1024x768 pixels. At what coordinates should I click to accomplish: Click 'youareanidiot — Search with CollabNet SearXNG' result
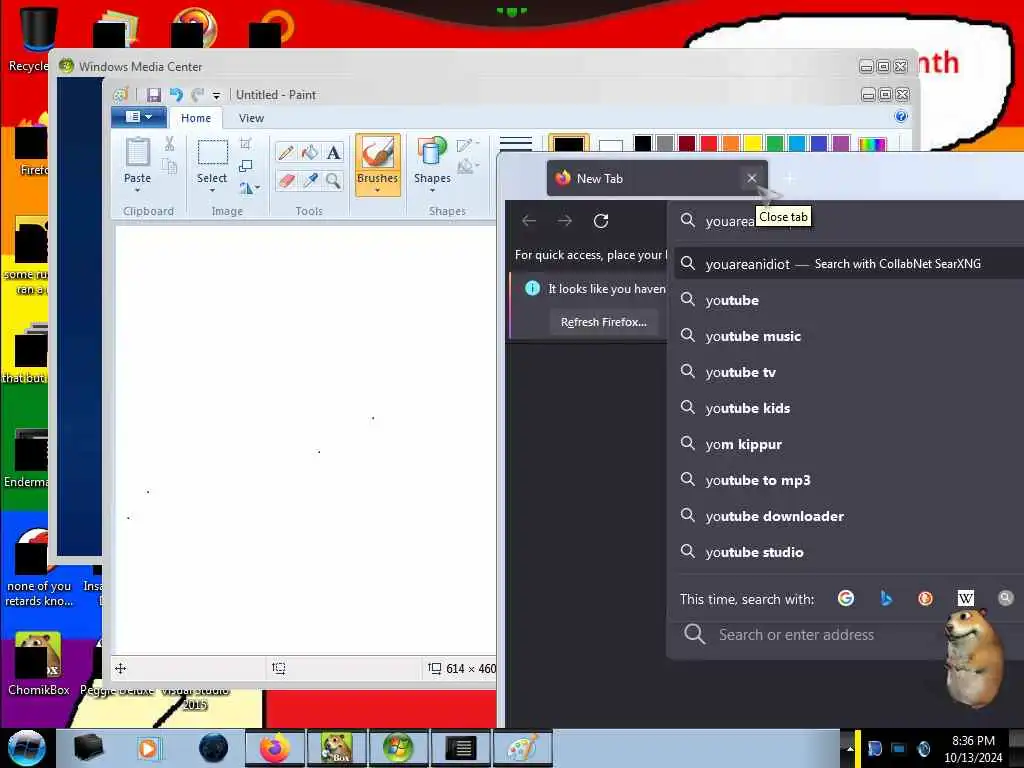click(848, 264)
